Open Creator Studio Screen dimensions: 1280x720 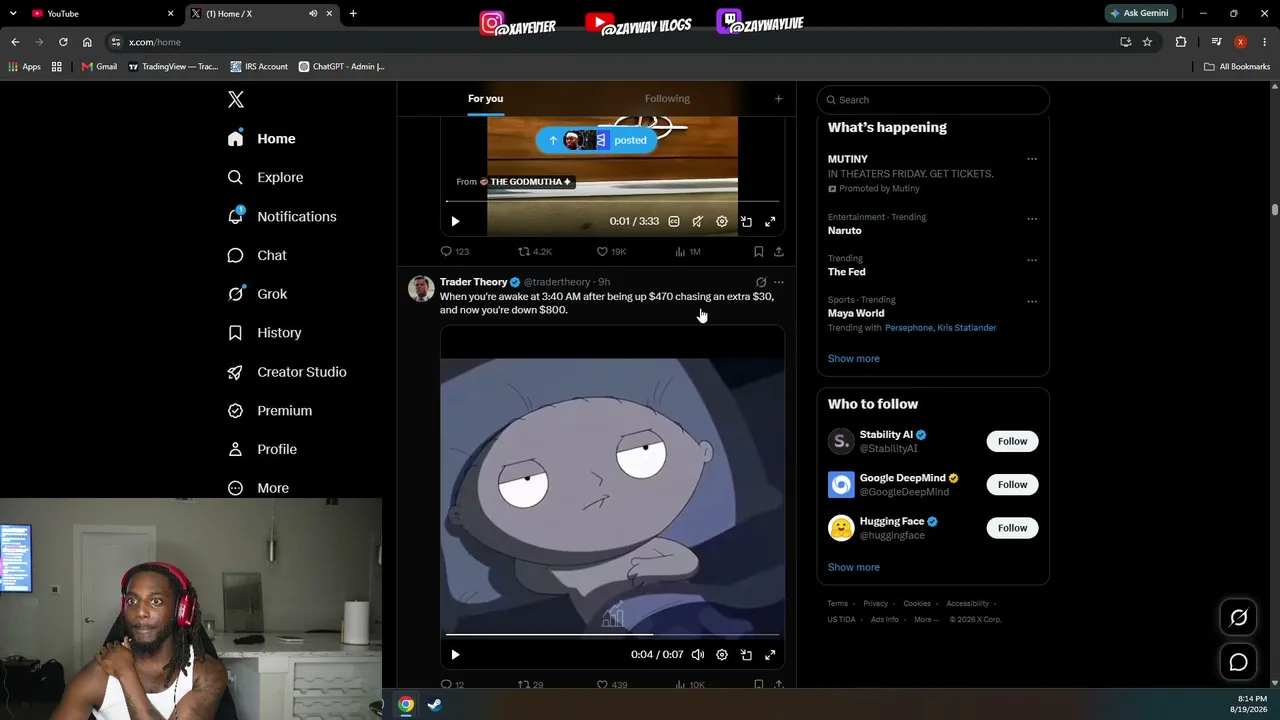coord(287,371)
